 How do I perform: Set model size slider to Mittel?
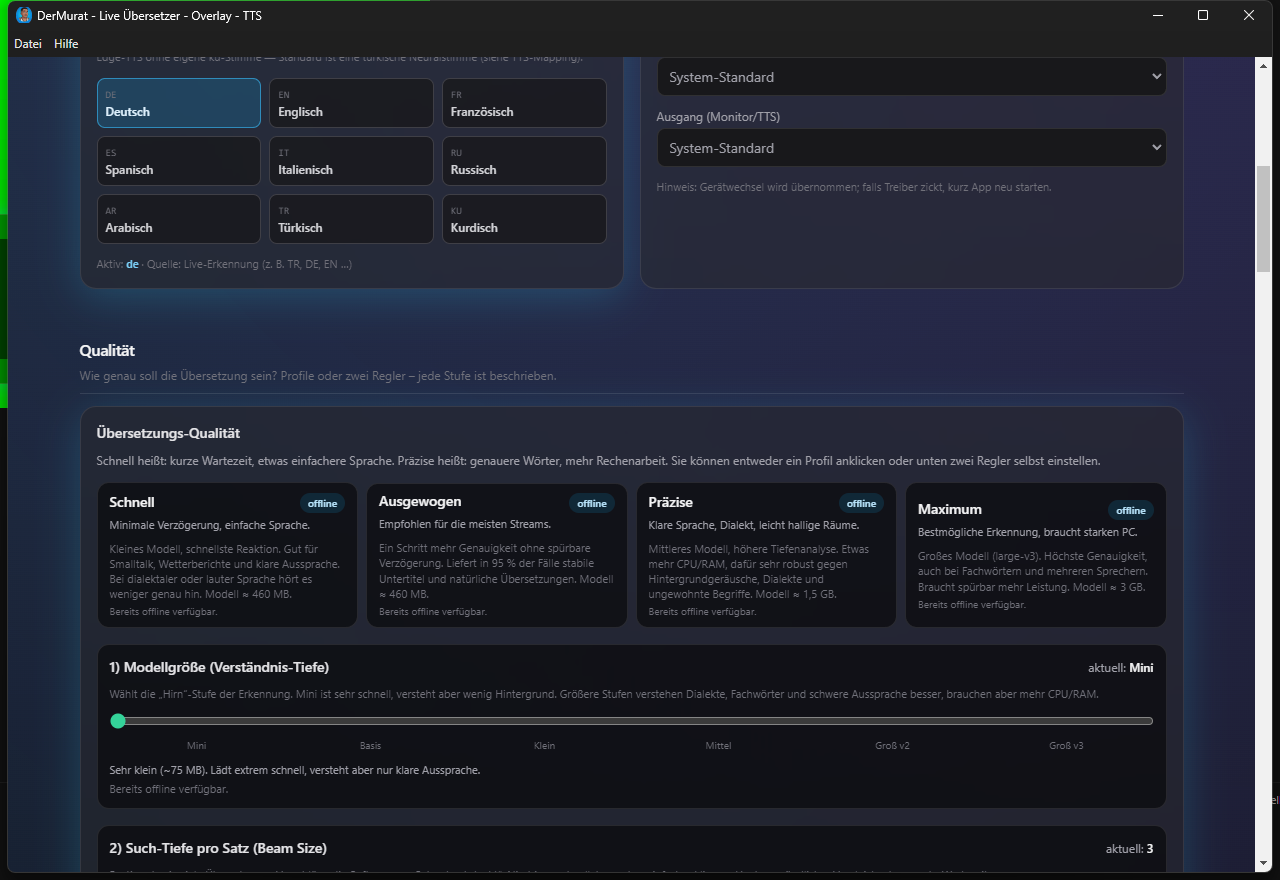(x=718, y=745)
